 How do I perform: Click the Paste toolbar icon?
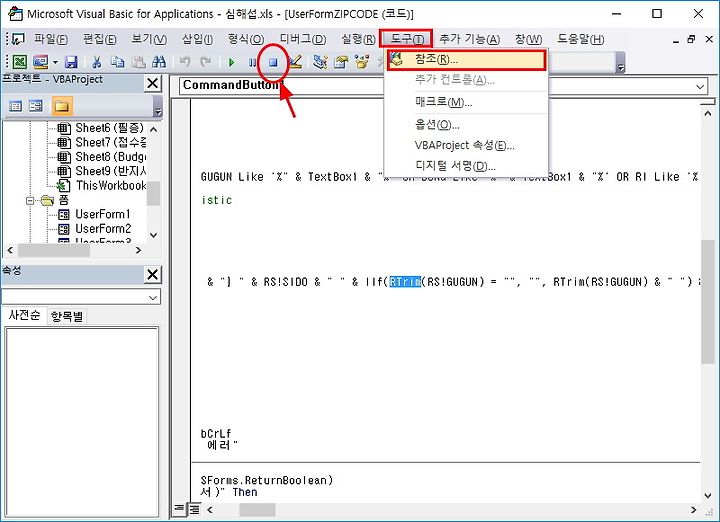tap(139, 62)
